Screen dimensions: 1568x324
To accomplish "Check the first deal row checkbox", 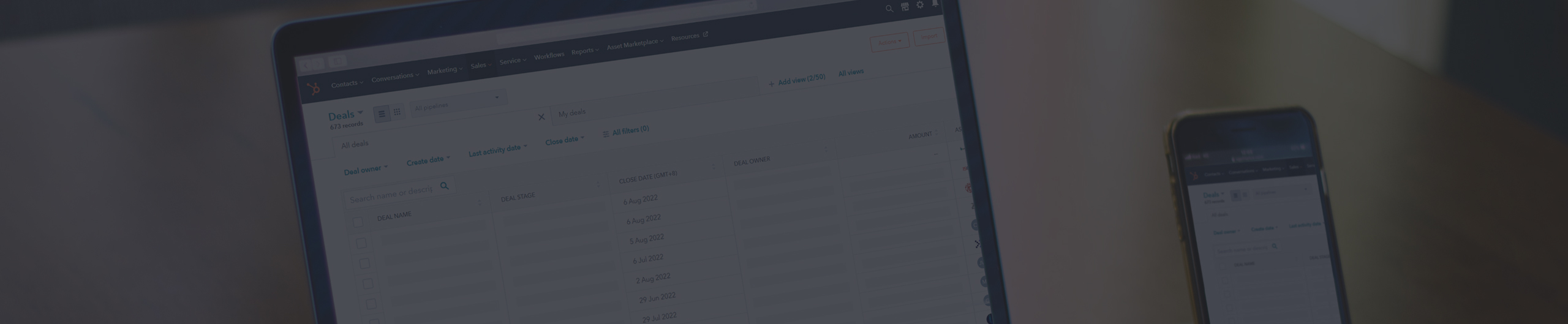I will [361, 243].
